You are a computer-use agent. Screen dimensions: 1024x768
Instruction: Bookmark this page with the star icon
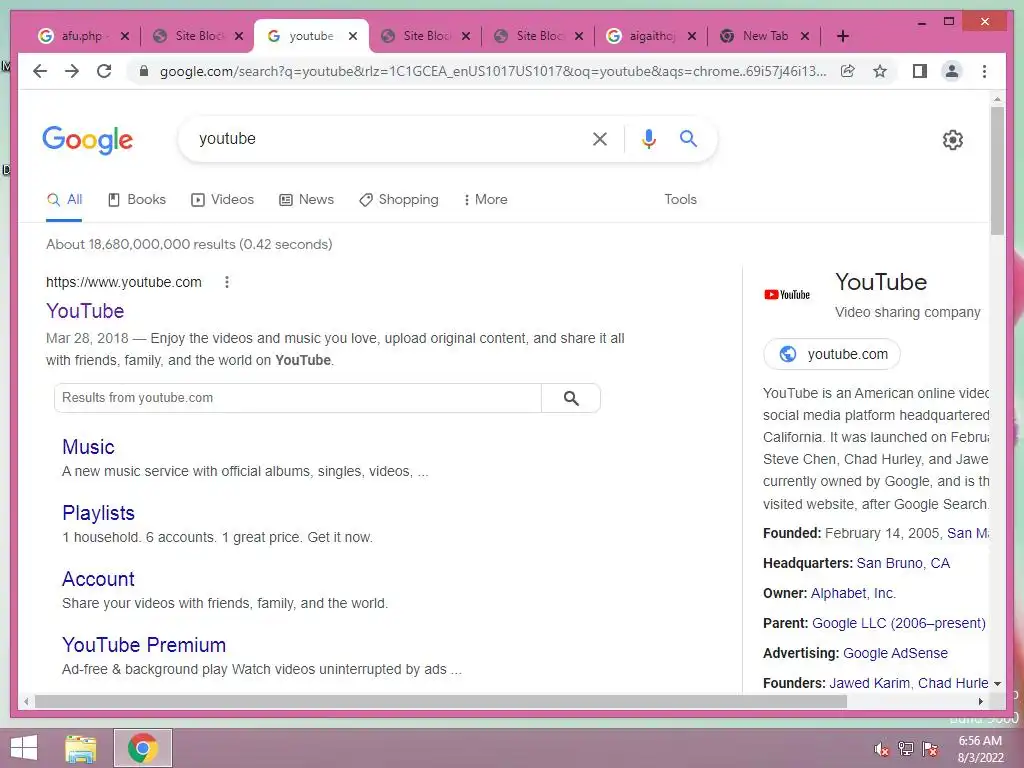[x=880, y=71]
